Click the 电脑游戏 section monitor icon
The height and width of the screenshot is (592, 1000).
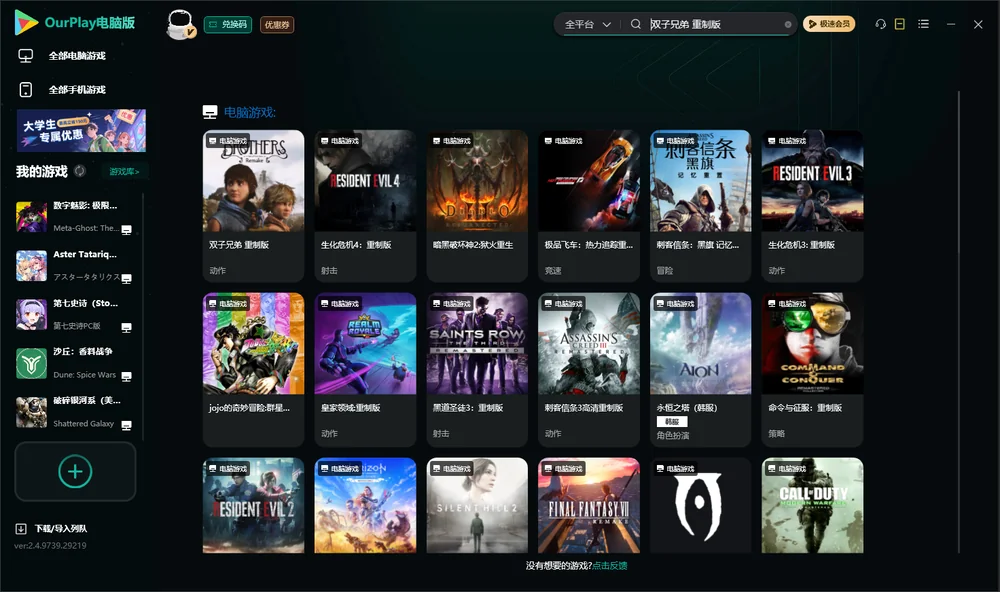210,112
